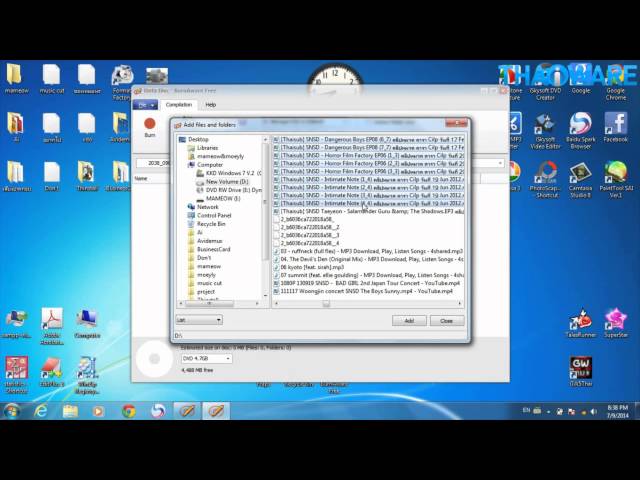The image size is (640, 480).
Task: Open the mameow folder on the desktop
Action: [16, 79]
